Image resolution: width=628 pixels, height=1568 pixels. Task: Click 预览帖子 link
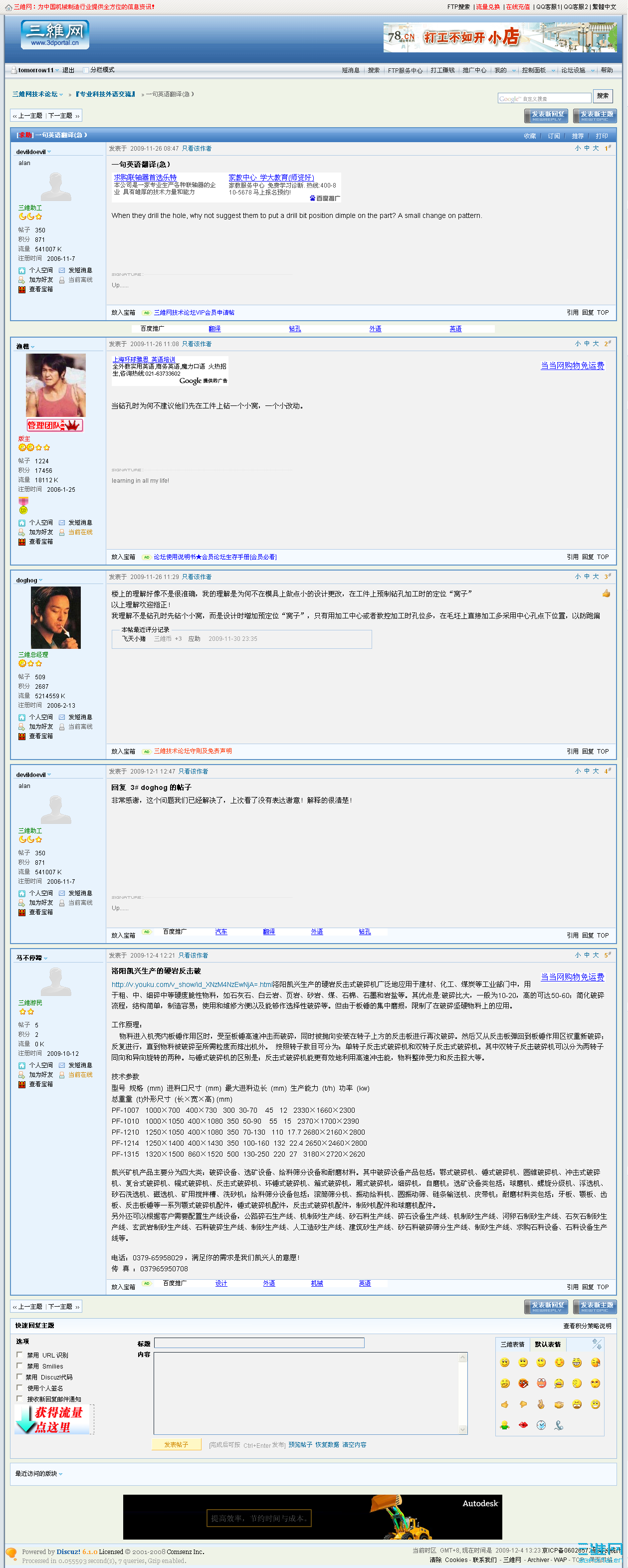point(300,1444)
